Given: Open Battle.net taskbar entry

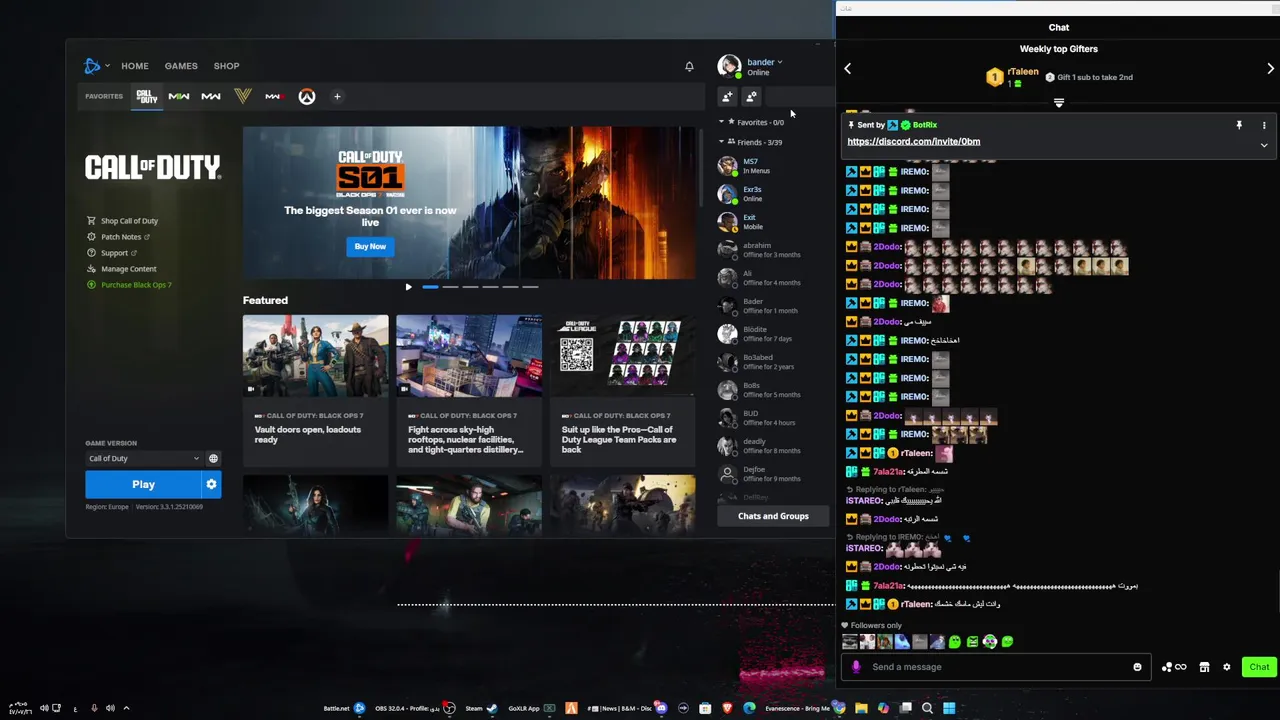Looking at the screenshot, I should [x=345, y=708].
